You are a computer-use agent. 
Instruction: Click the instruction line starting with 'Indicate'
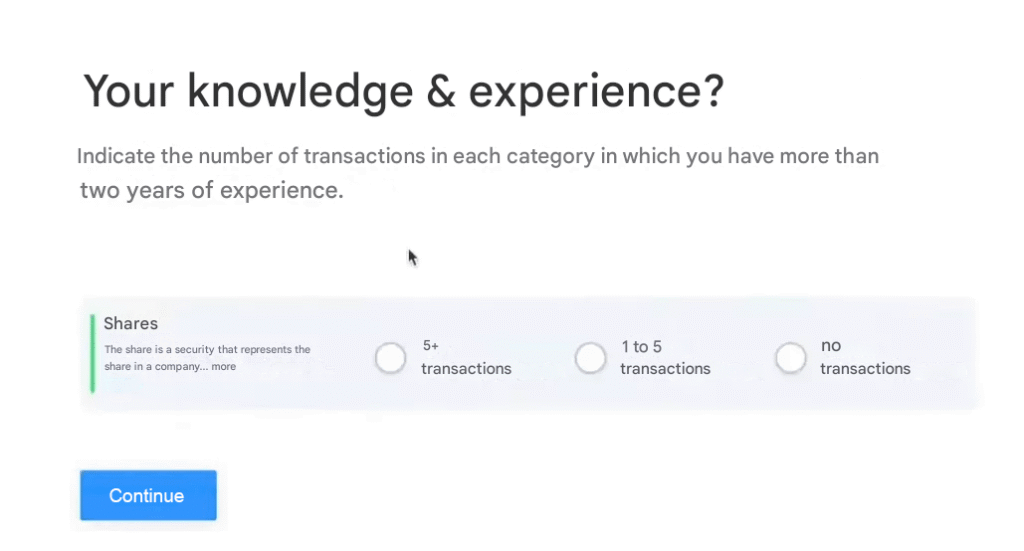tap(478, 157)
